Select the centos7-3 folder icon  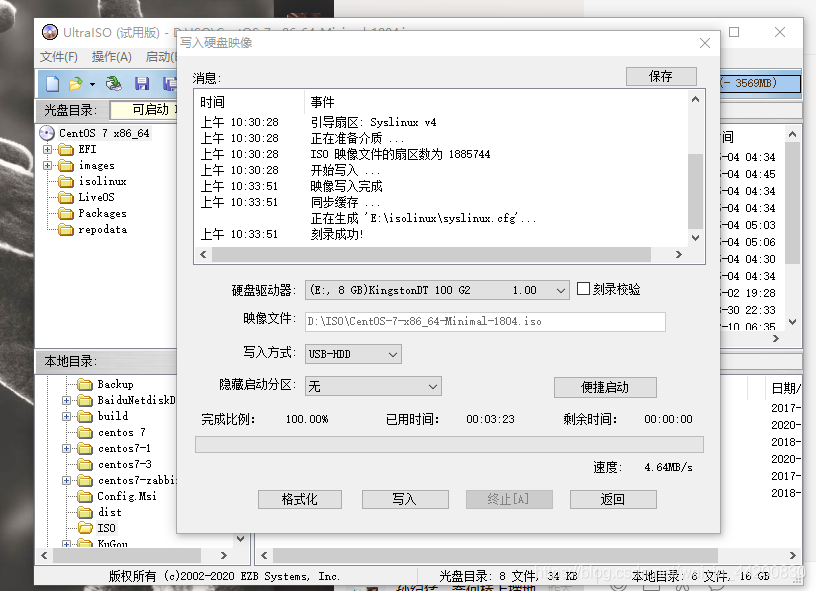pos(85,465)
